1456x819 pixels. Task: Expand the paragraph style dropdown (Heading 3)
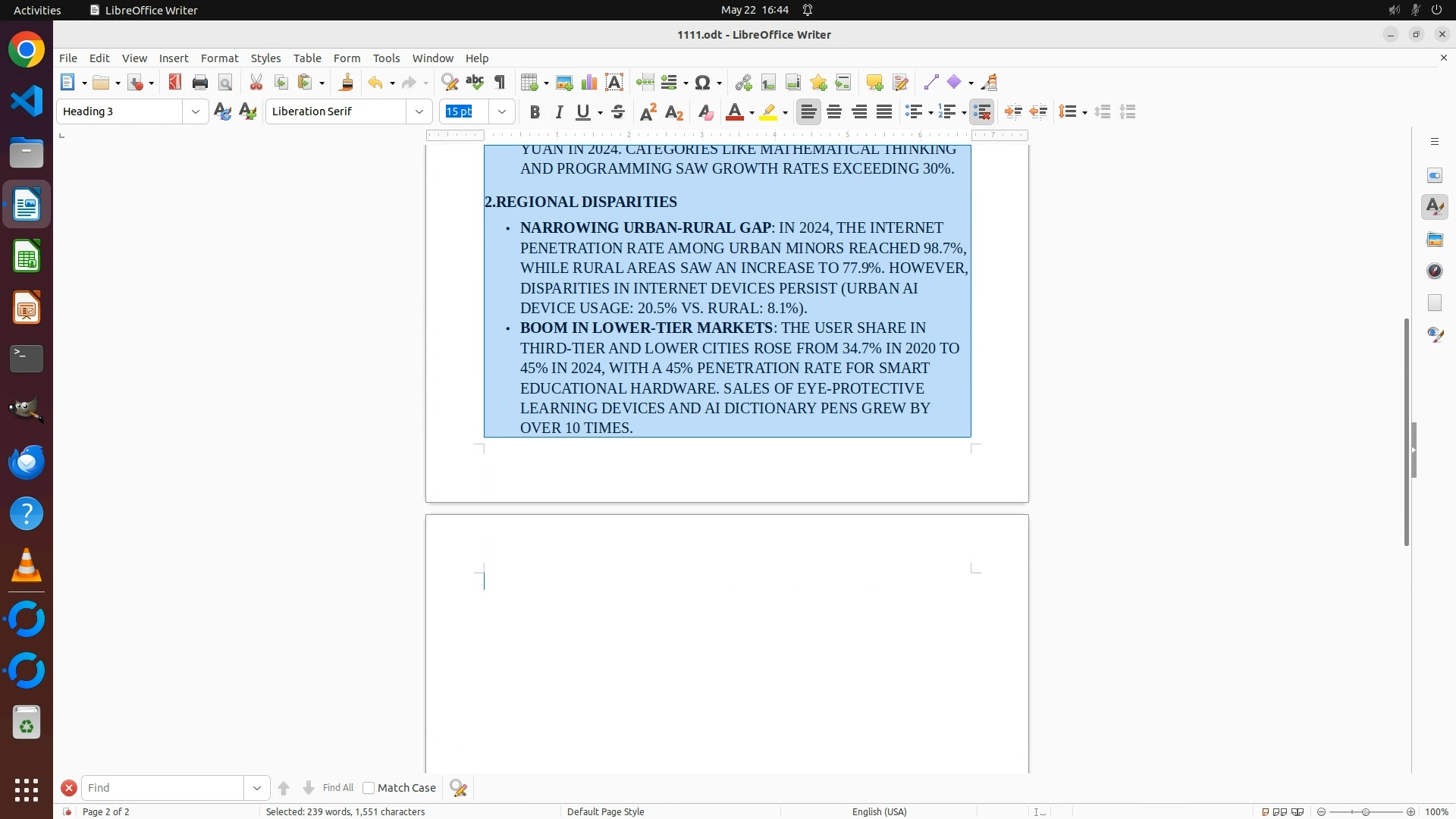(196, 111)
